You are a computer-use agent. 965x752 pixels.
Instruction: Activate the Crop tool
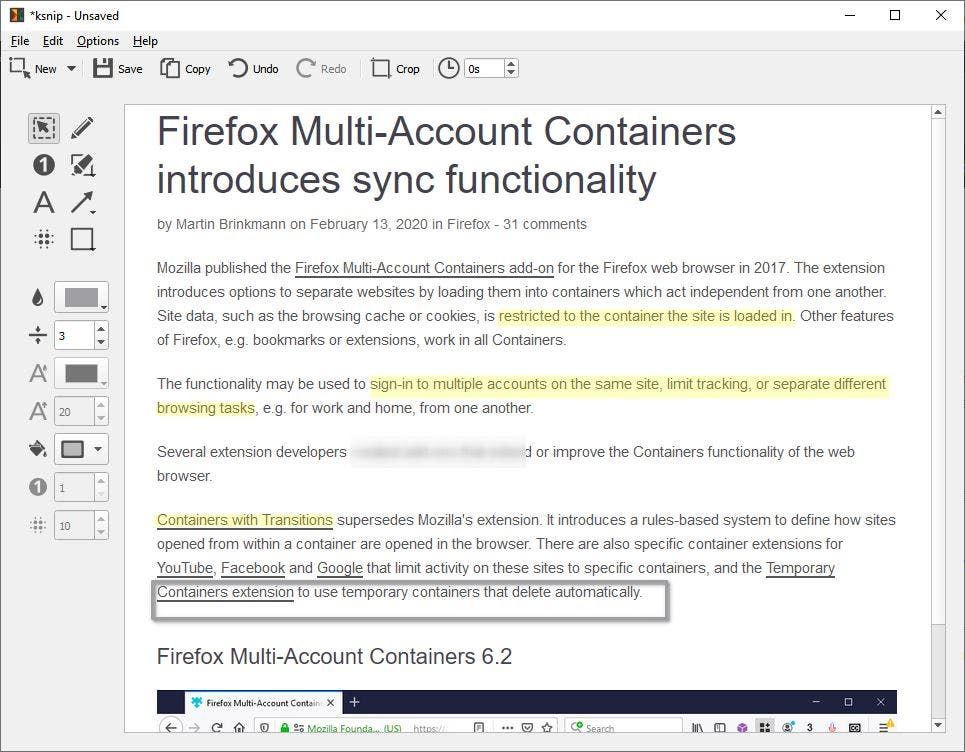(395, 68)
